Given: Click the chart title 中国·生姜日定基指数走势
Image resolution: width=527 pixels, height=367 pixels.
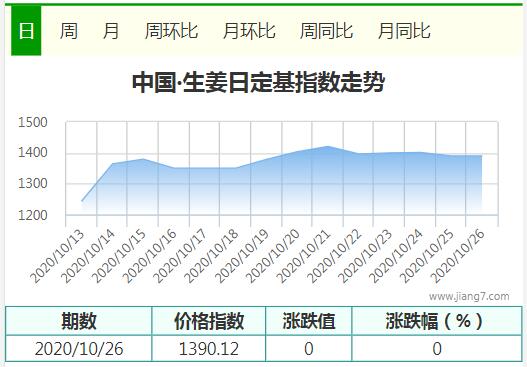Looking at the screenshot, I should point(258,83).
